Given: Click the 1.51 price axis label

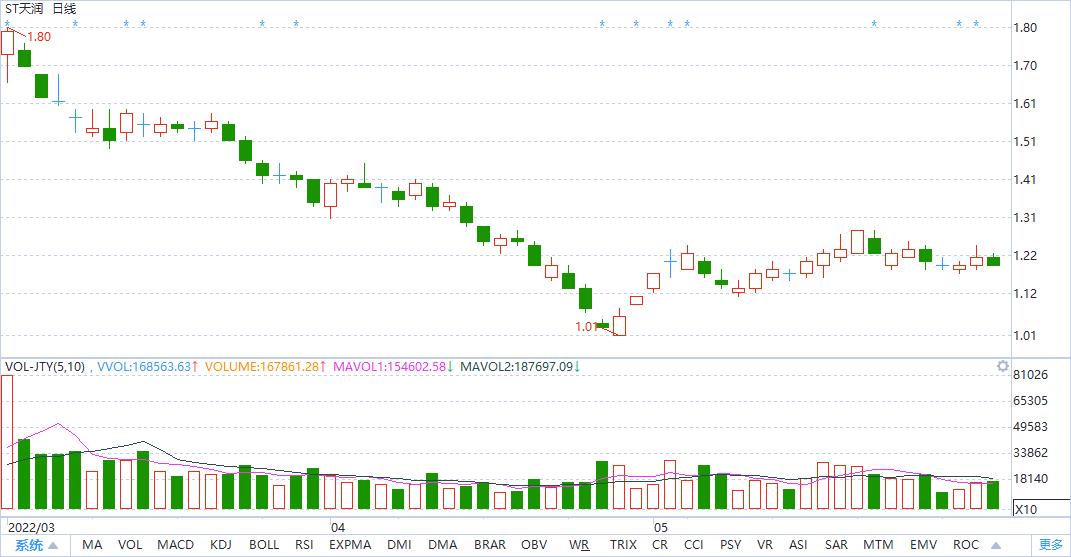Looking at the screenshot, I should click(1025, 142).
